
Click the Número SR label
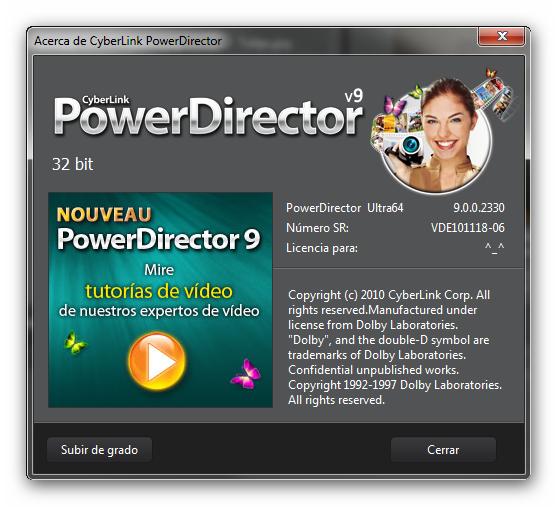tap(317, 228)
